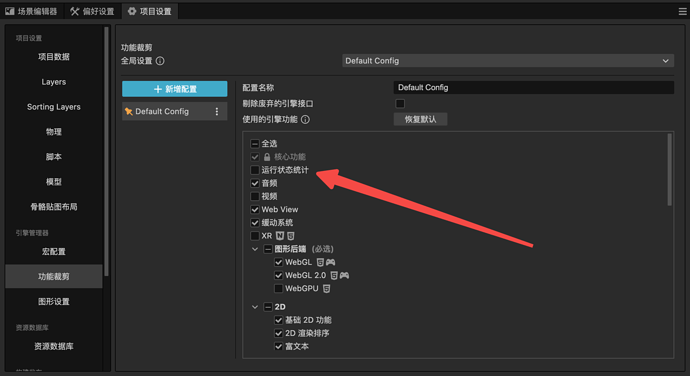
Task: Open 骨骼贴图布局 in the sidebar
Action: 54,207
